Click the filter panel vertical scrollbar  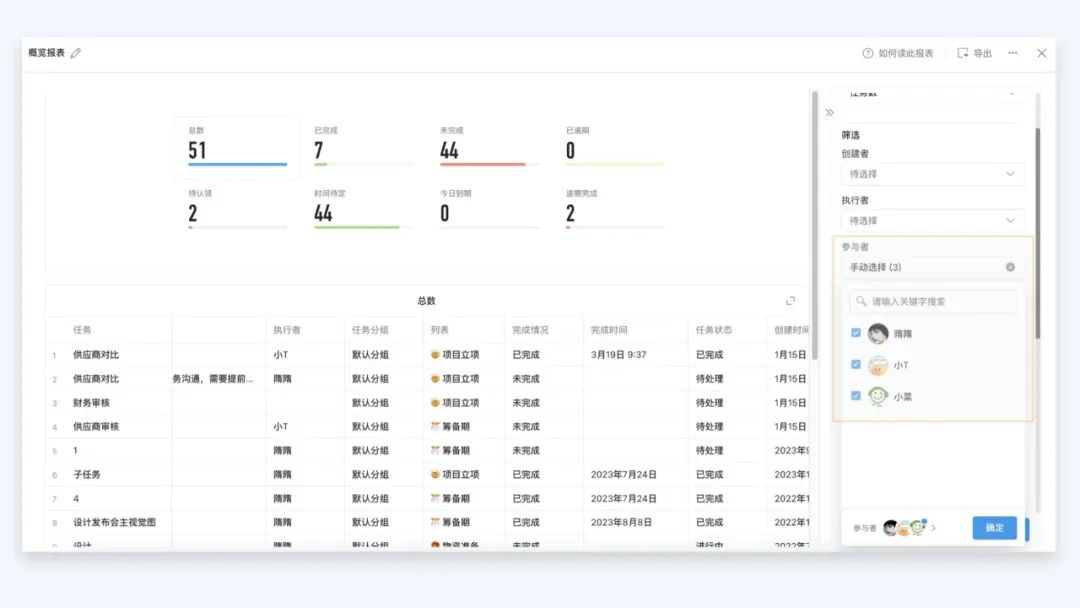click(1037, 230)
